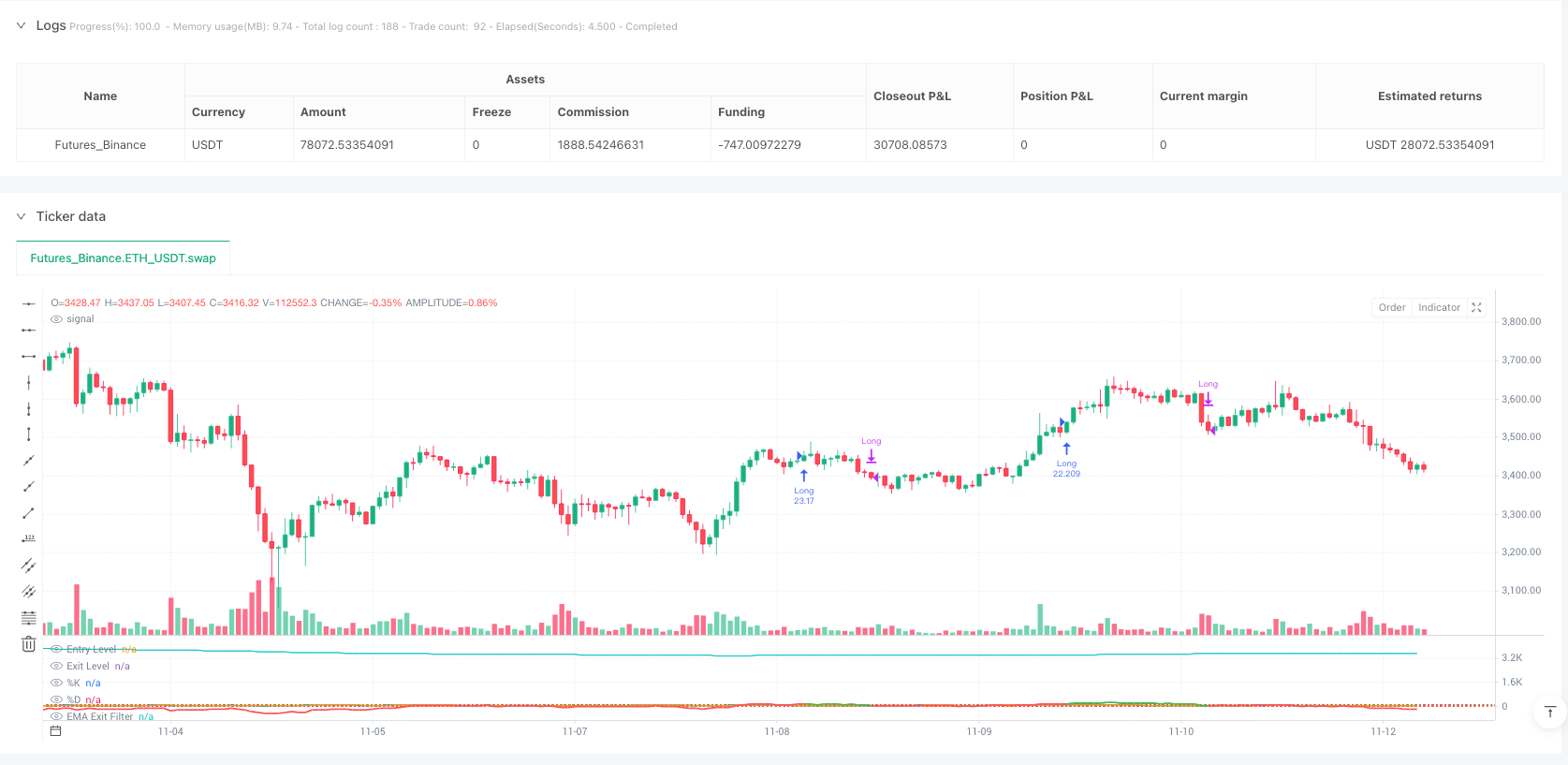Open the calendar date picker icon
1568x765 pixels.
click(55, 731)
